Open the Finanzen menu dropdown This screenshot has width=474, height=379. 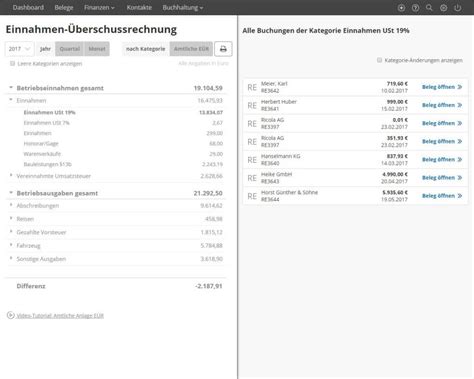(99, 7)
